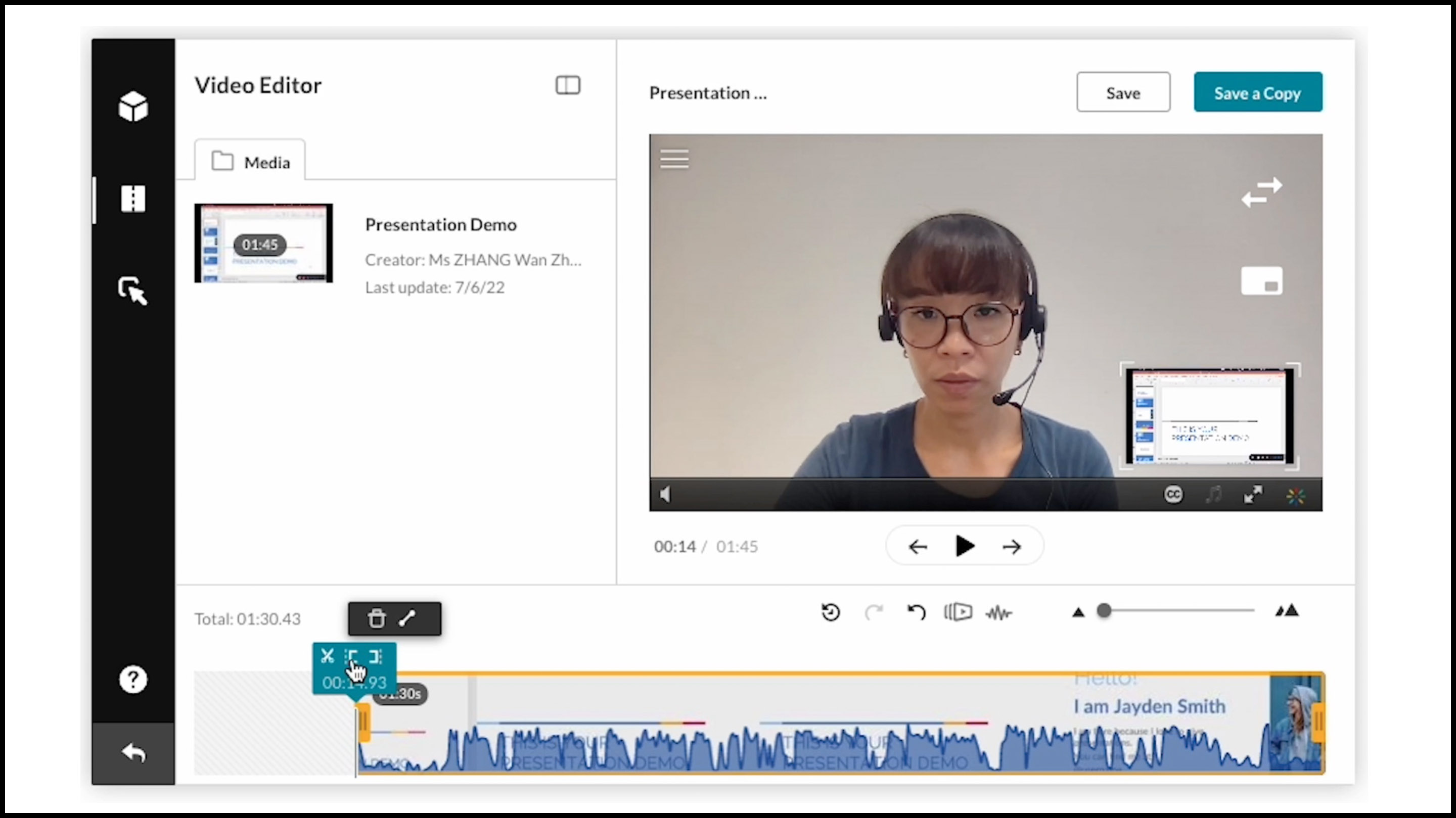The image size is (1456, 818).
Task: Collapse the media panel with the layout icon
Action: [567, 85]
